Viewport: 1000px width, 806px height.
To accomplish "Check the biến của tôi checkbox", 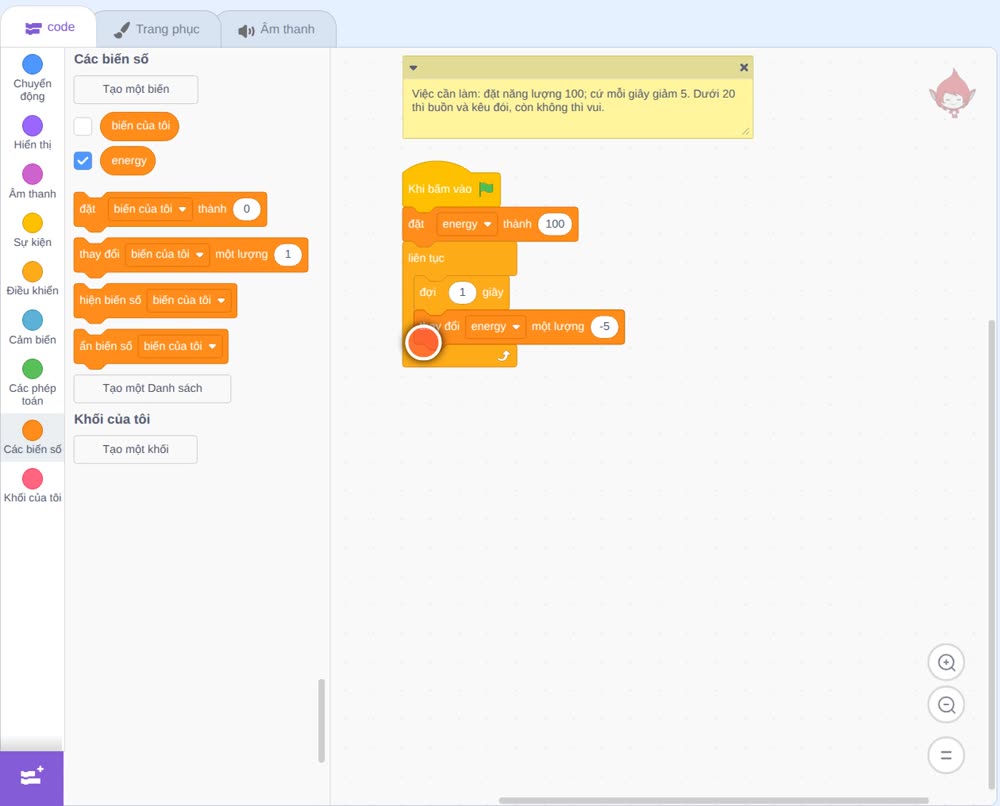I will [83, 126].
